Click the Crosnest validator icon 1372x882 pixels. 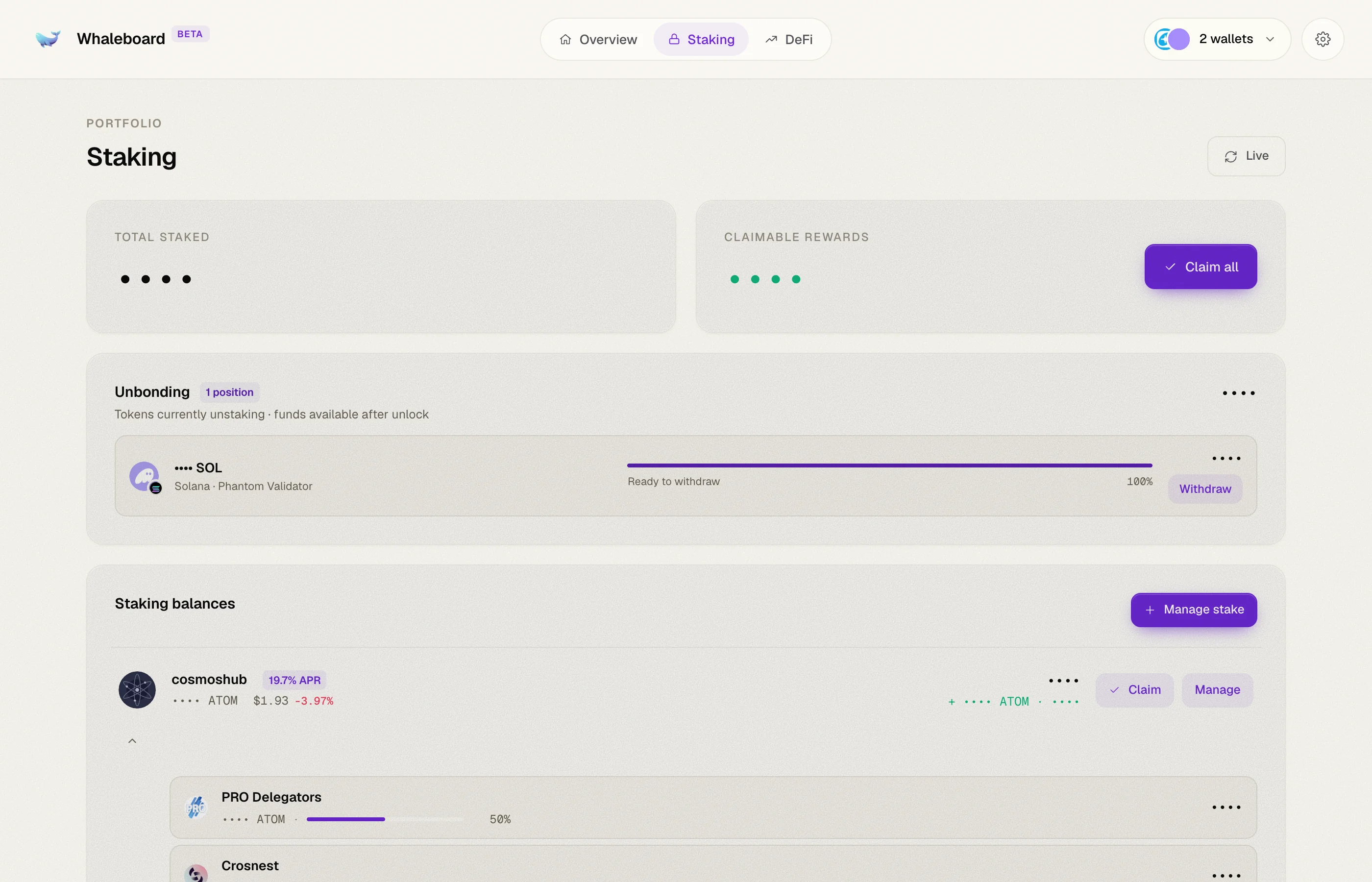196,873
